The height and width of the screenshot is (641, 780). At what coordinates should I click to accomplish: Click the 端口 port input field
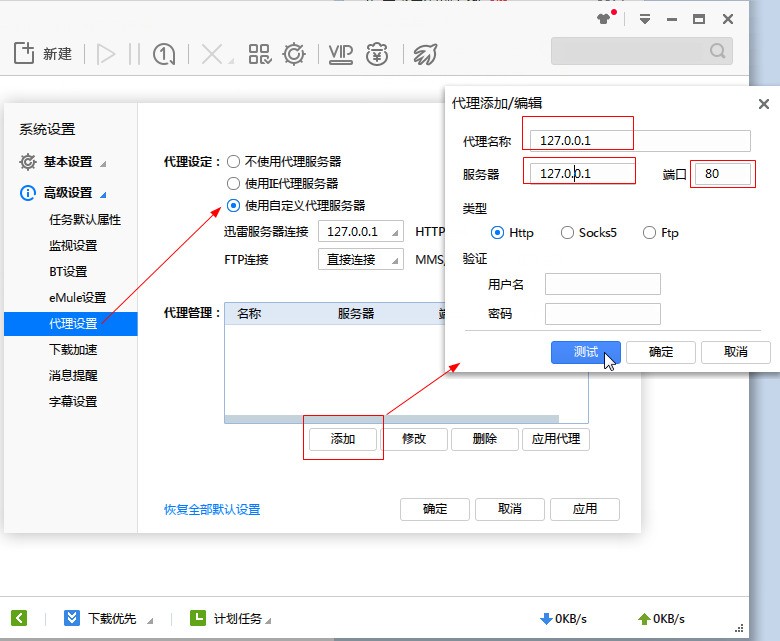click(722, 174)
